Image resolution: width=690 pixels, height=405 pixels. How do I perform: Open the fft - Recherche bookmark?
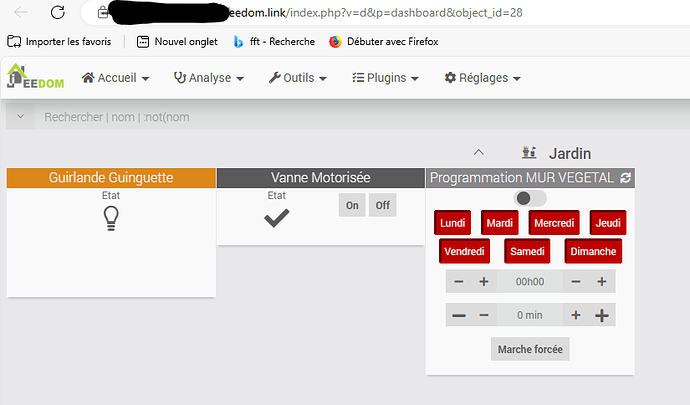(274, 41)
